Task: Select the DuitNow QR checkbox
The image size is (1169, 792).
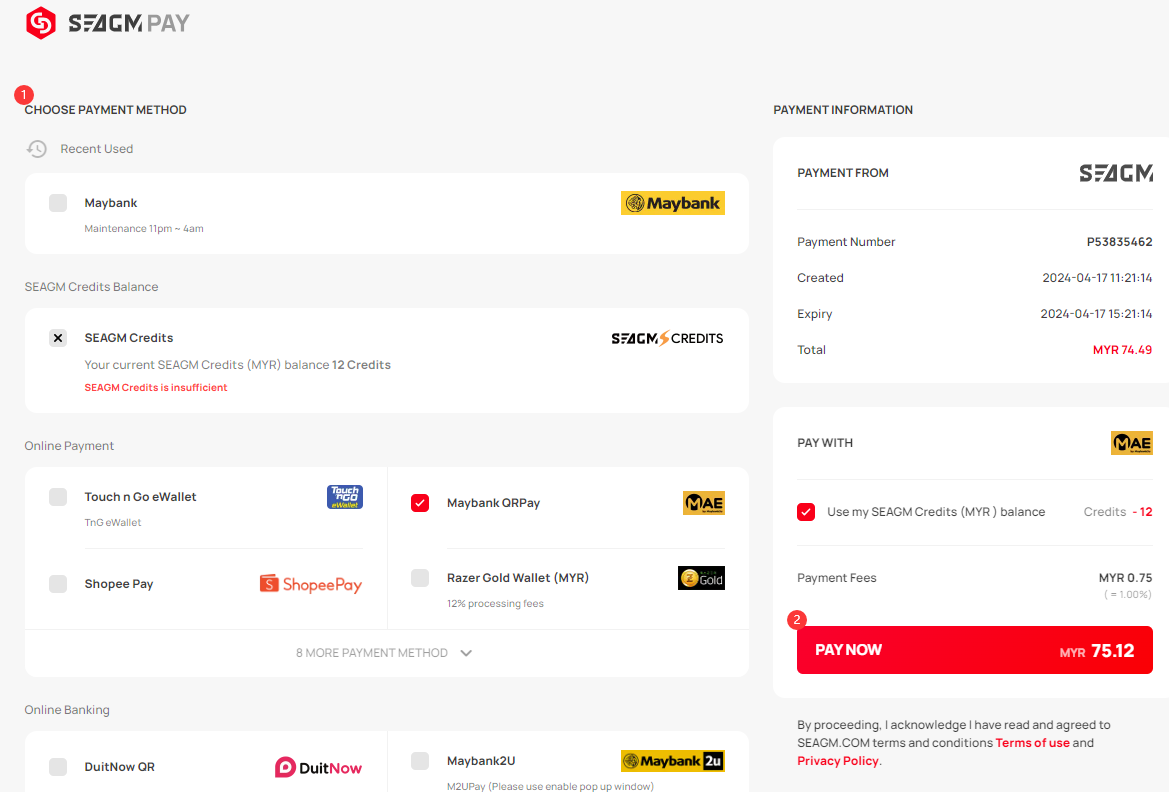Action: point(58,767)
